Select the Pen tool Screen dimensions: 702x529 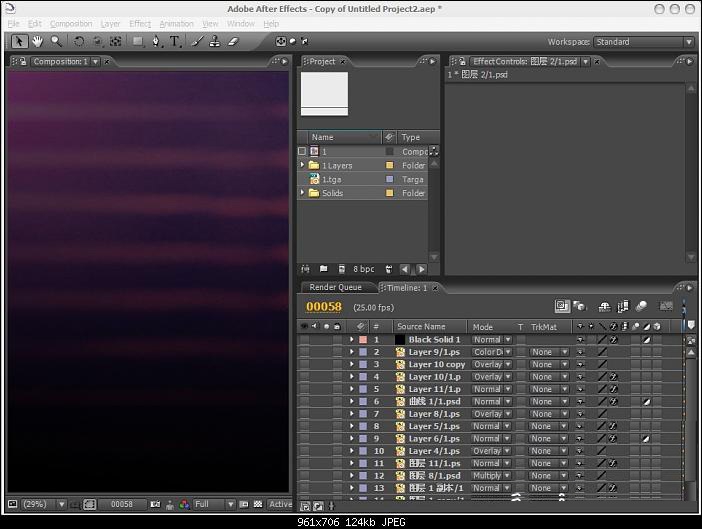coord(156,42)
